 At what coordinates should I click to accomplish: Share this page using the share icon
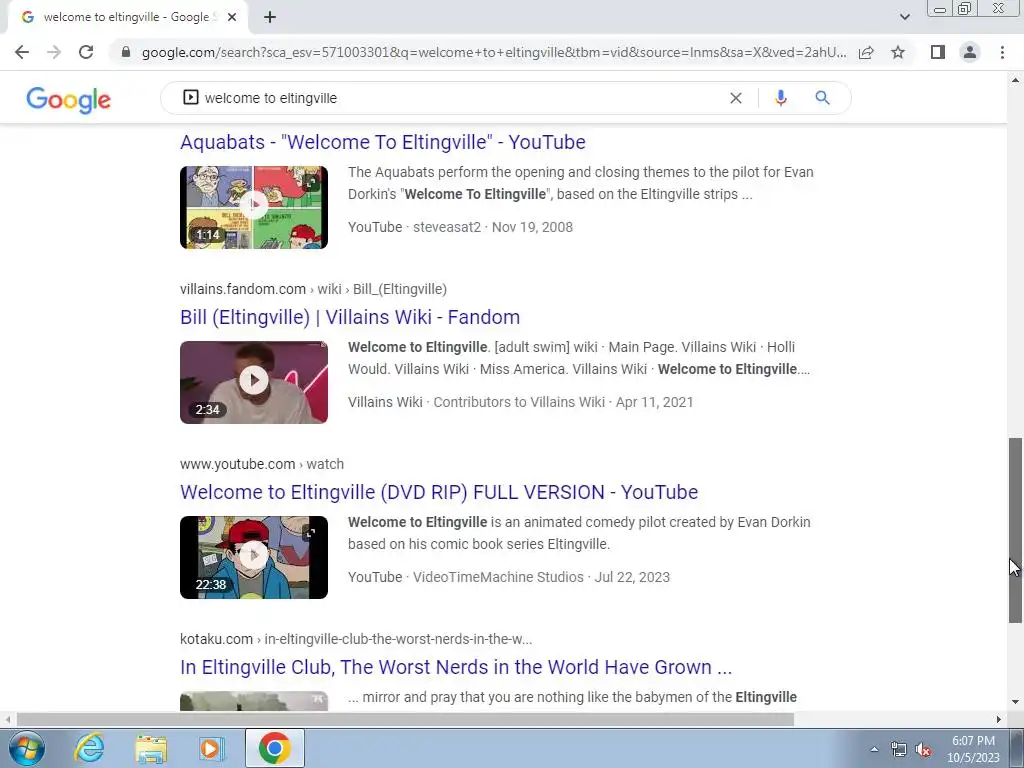[x=866, y=52]
